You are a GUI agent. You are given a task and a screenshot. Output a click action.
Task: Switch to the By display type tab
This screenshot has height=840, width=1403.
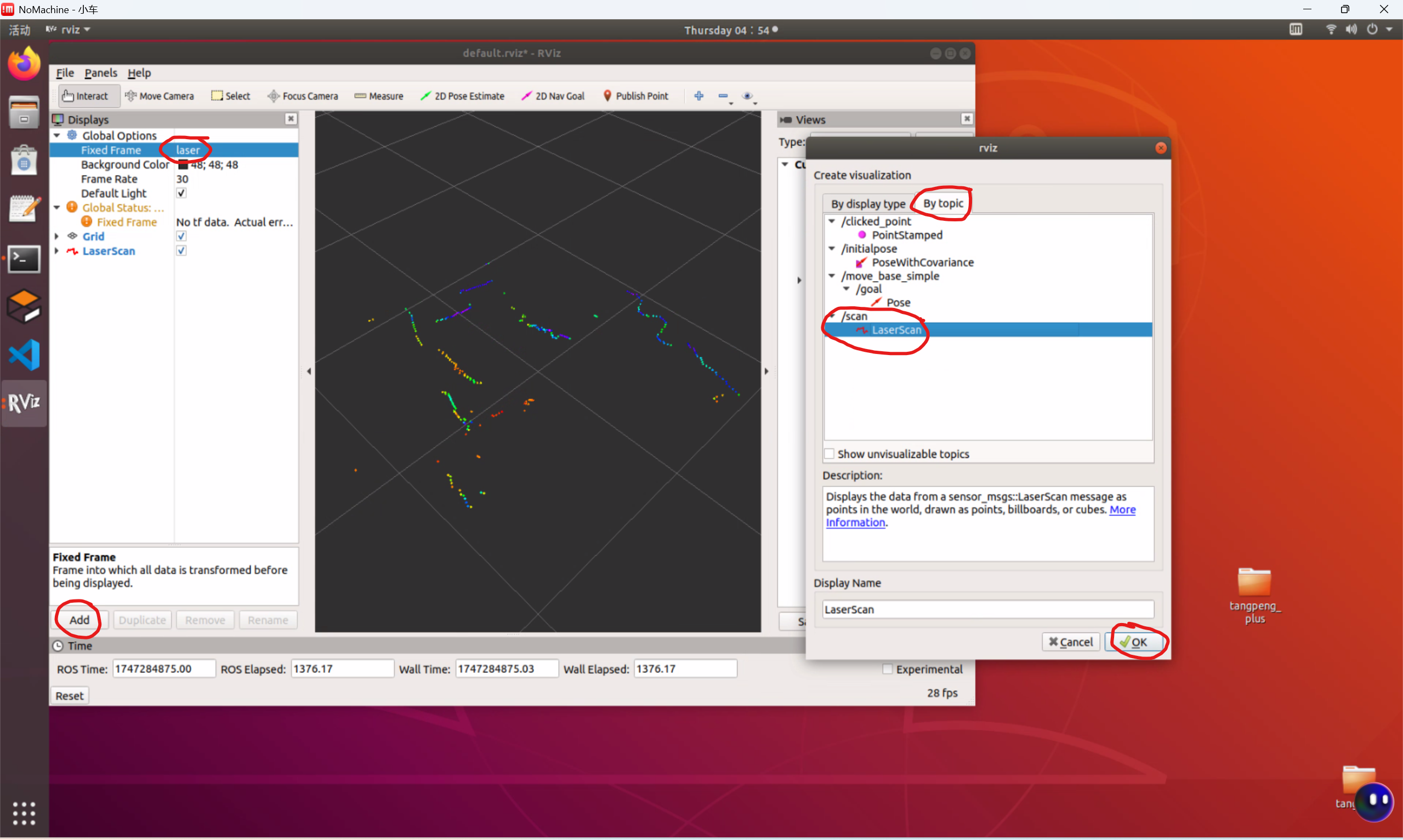point(867,204)
